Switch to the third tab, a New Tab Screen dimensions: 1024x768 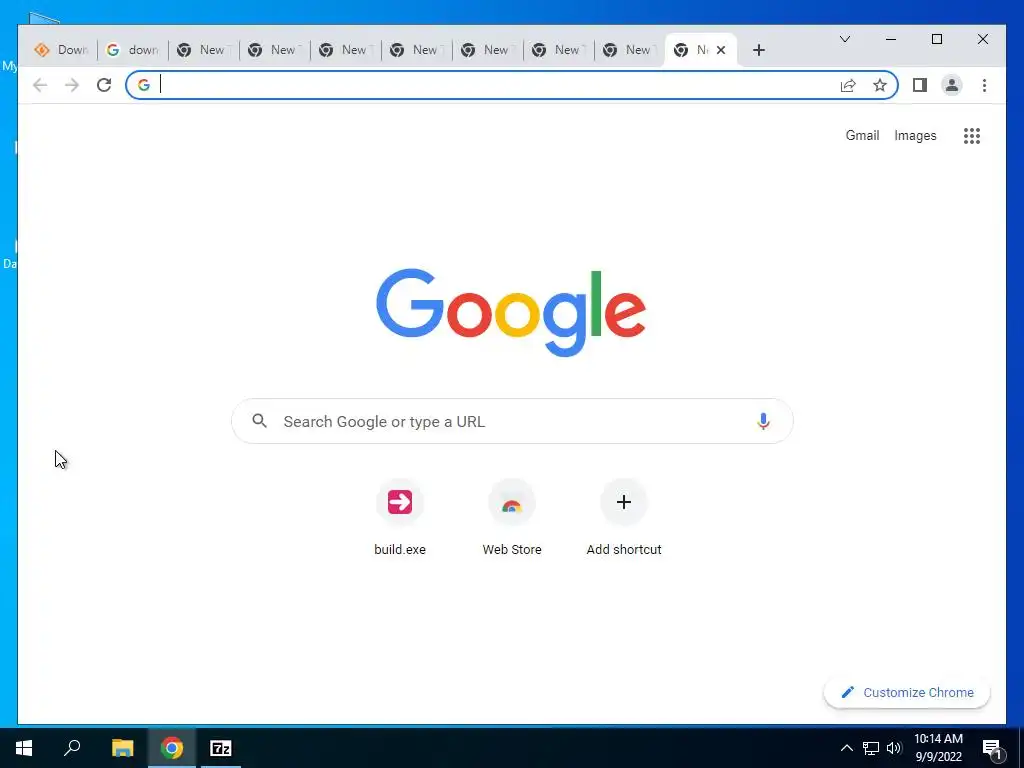[x=204, y=50]
